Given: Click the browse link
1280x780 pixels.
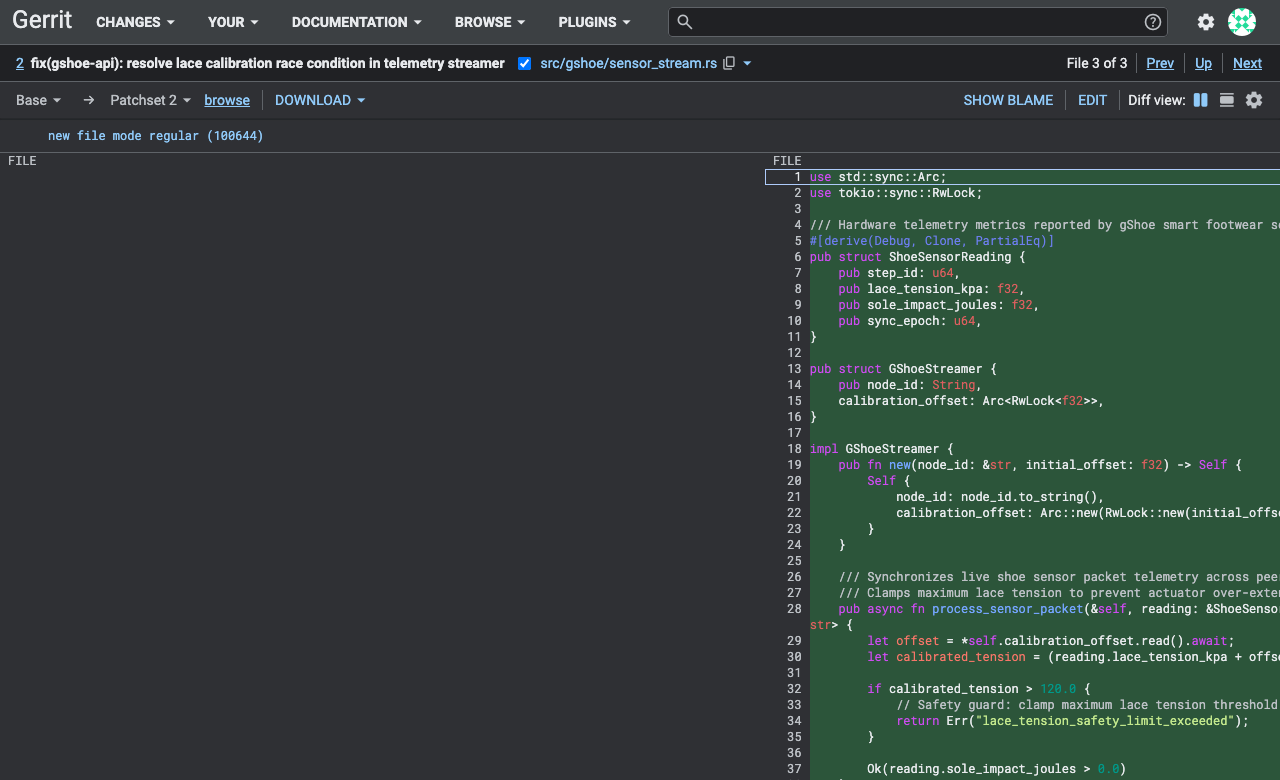Looking at the screenshot, I should click(227, 100).
